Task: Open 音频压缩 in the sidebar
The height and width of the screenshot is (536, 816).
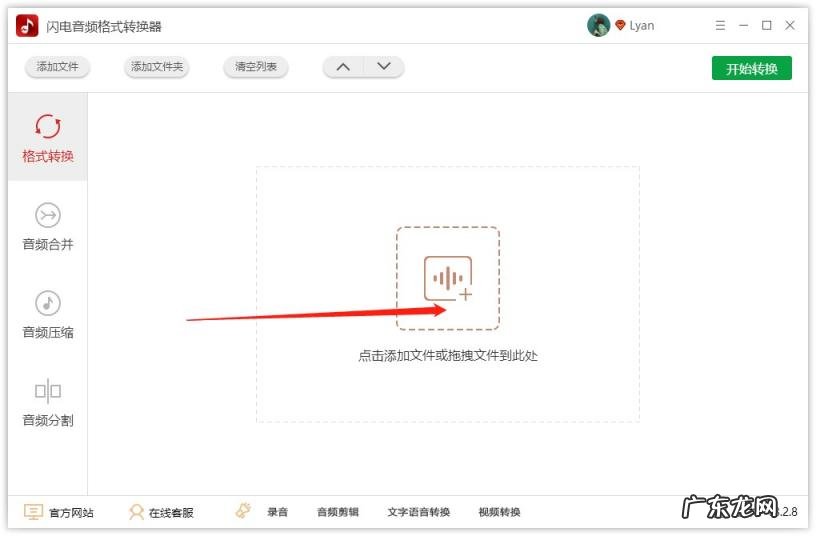Action: (47, 314)
